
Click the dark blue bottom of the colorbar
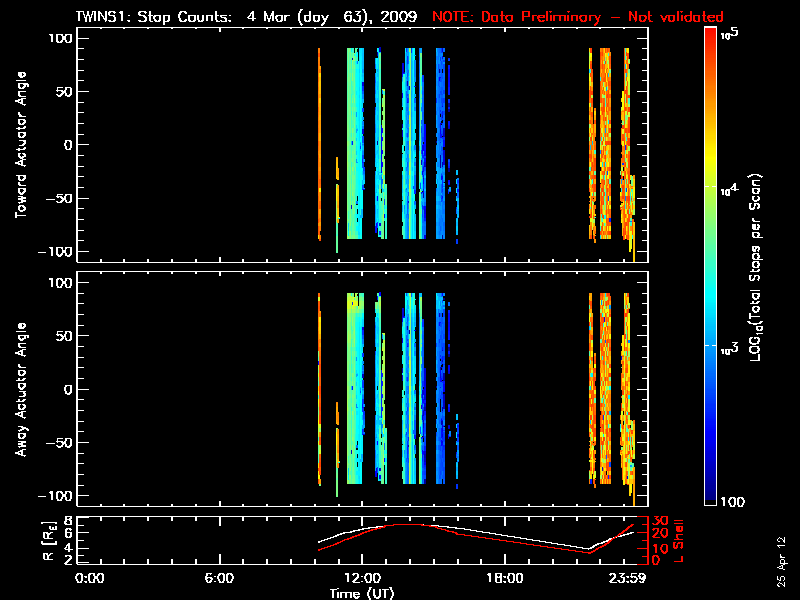point(710,500)
